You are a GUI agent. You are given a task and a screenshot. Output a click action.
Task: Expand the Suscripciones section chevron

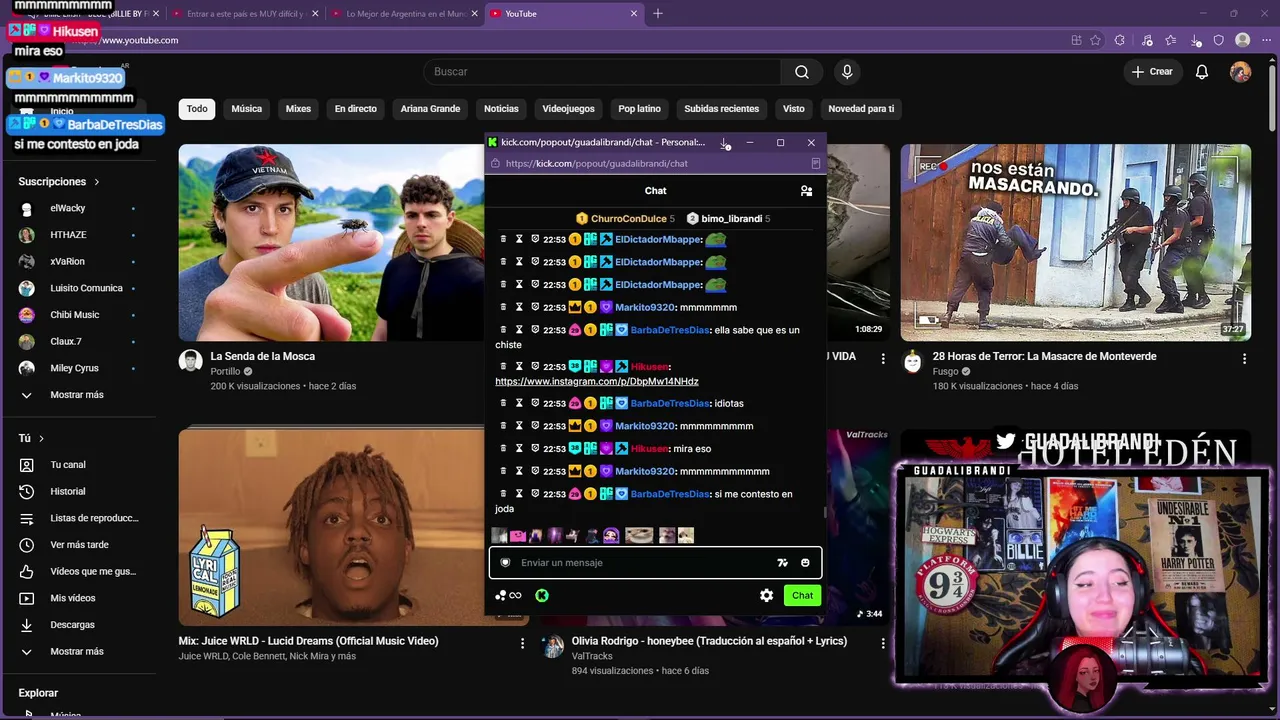[x=97, y=182]
